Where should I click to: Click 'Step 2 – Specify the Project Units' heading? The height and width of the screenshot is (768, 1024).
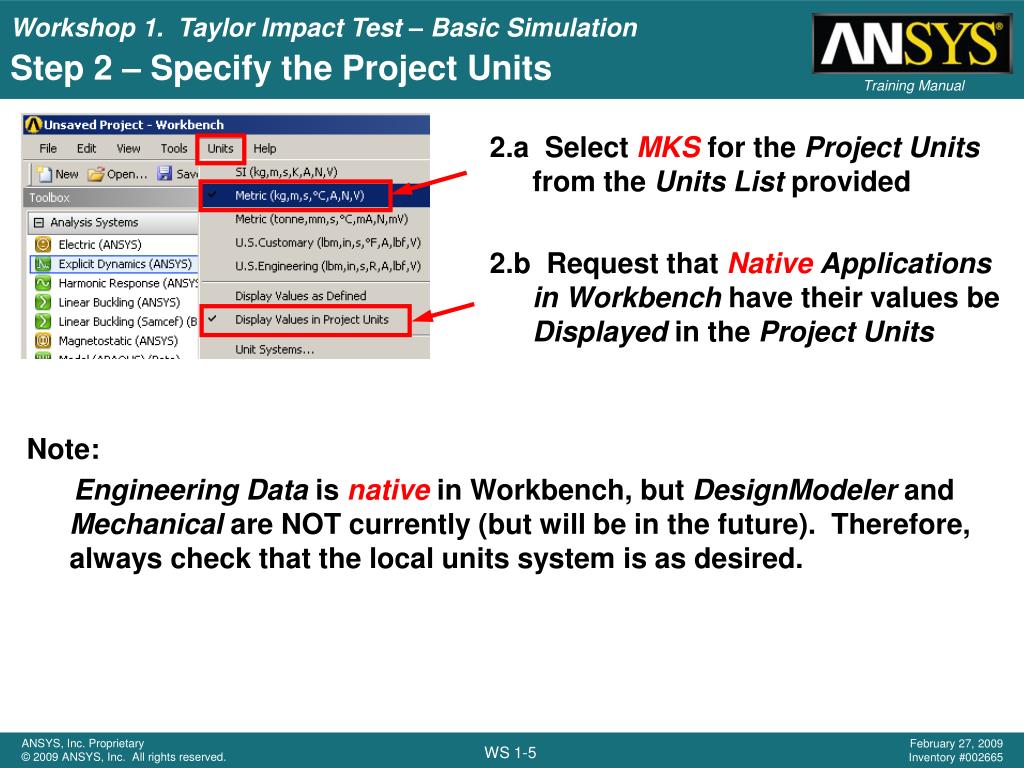pos(281,68)
